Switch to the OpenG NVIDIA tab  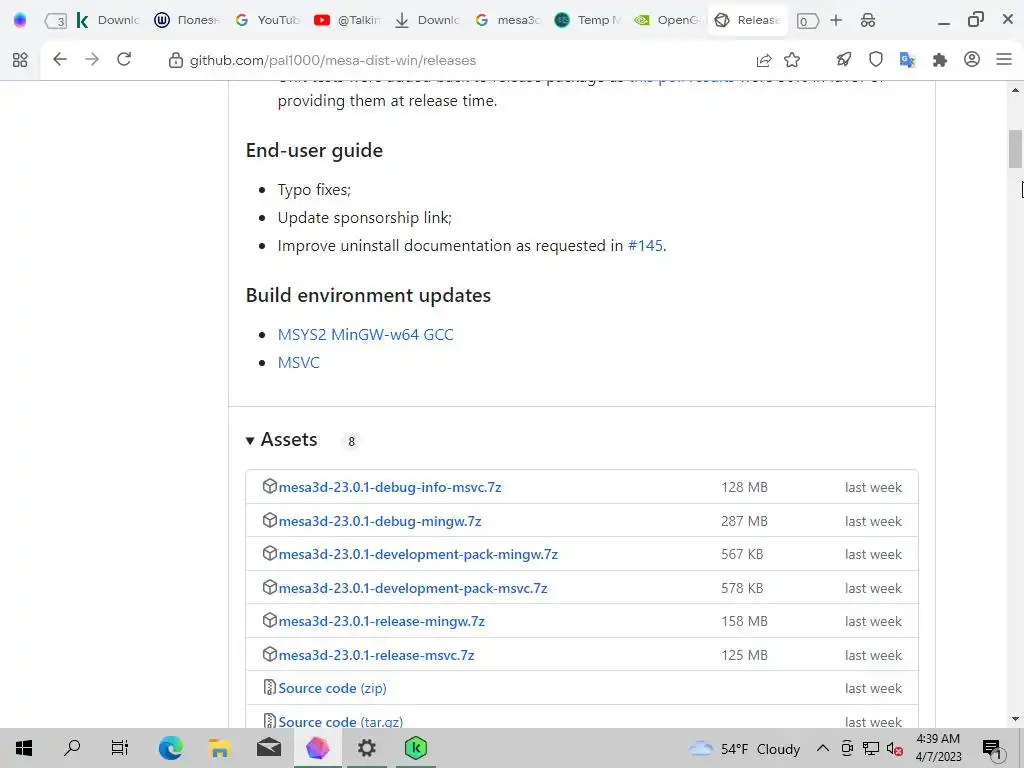[668, 20]
